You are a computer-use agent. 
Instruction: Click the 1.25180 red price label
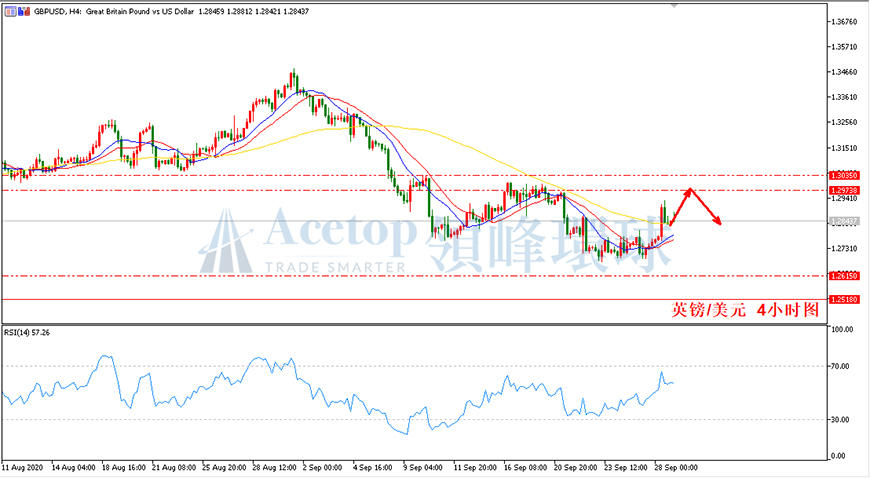point(844,300)
